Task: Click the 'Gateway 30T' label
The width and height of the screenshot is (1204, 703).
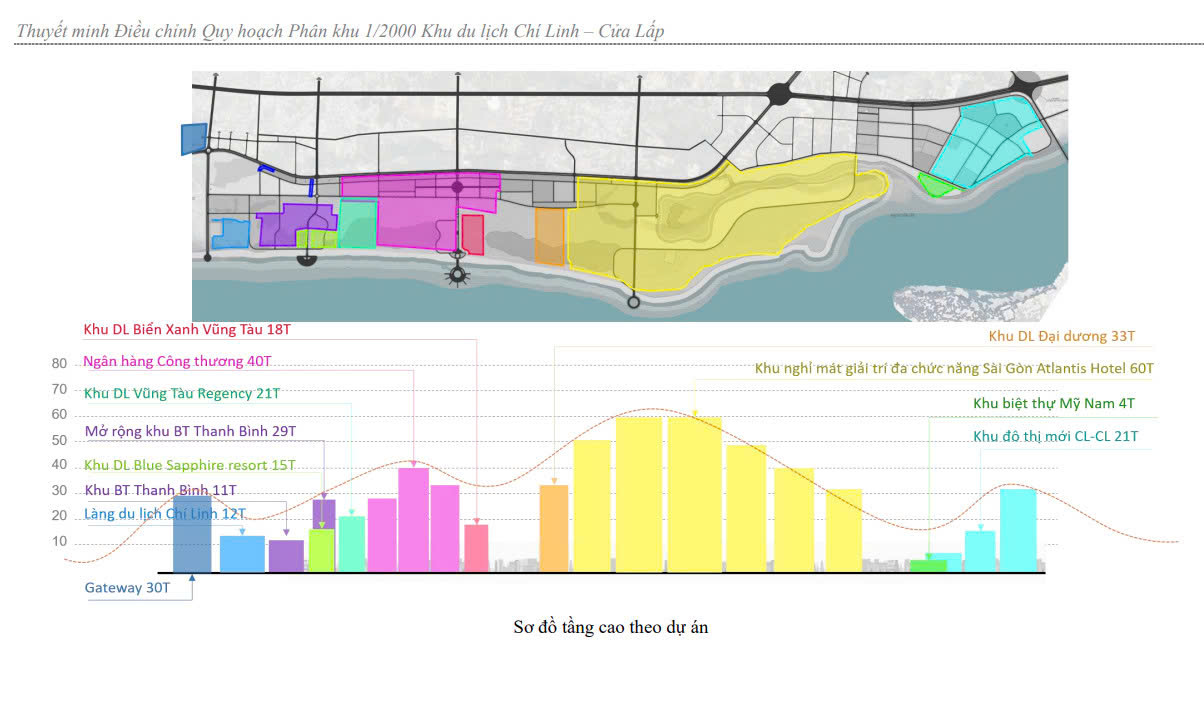Action: [127, 588]
